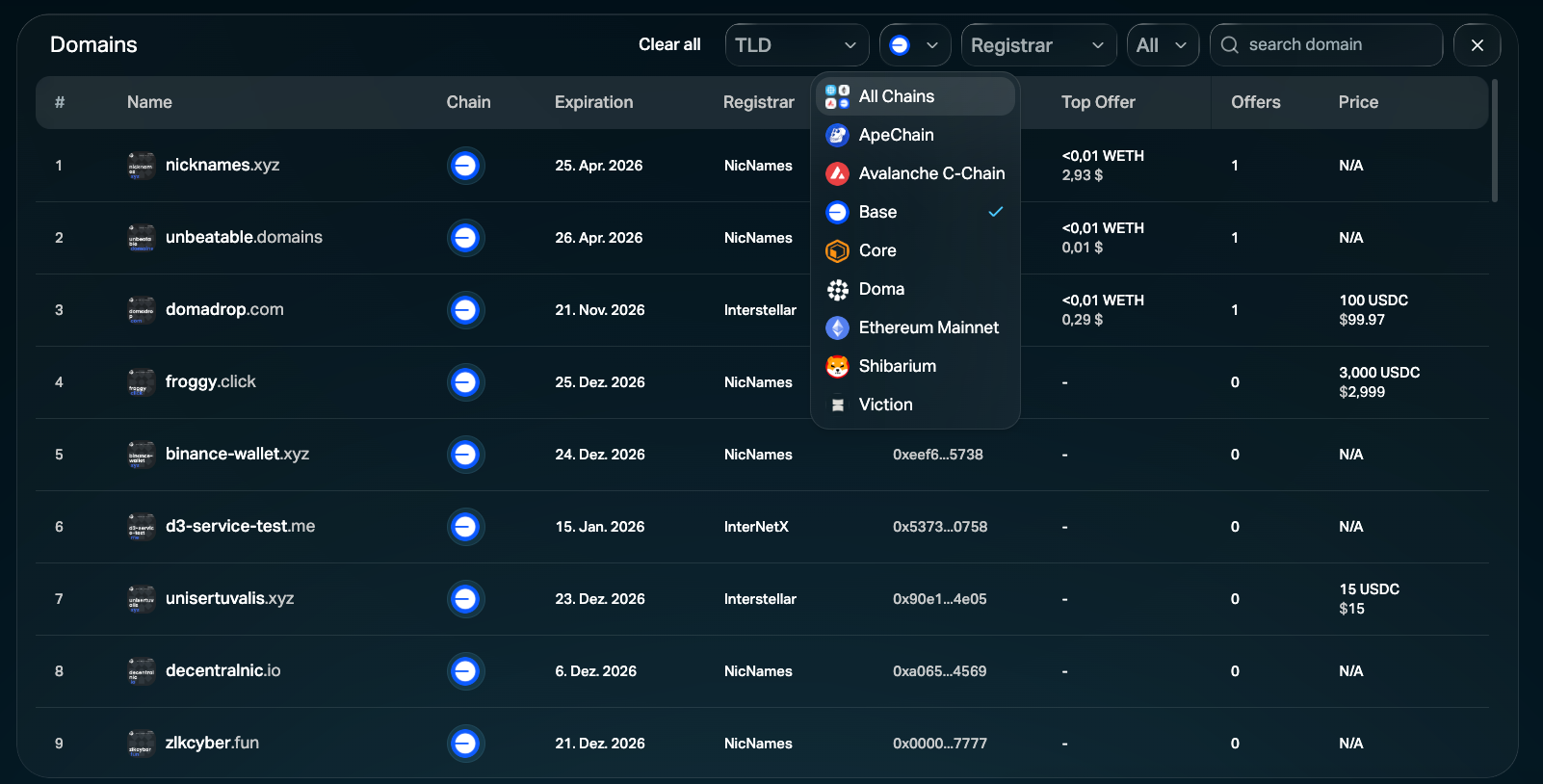Open the TLD filter dropdown
Image resolution: width=1543 pixels, height=784 pixels.
coord(796,45)
